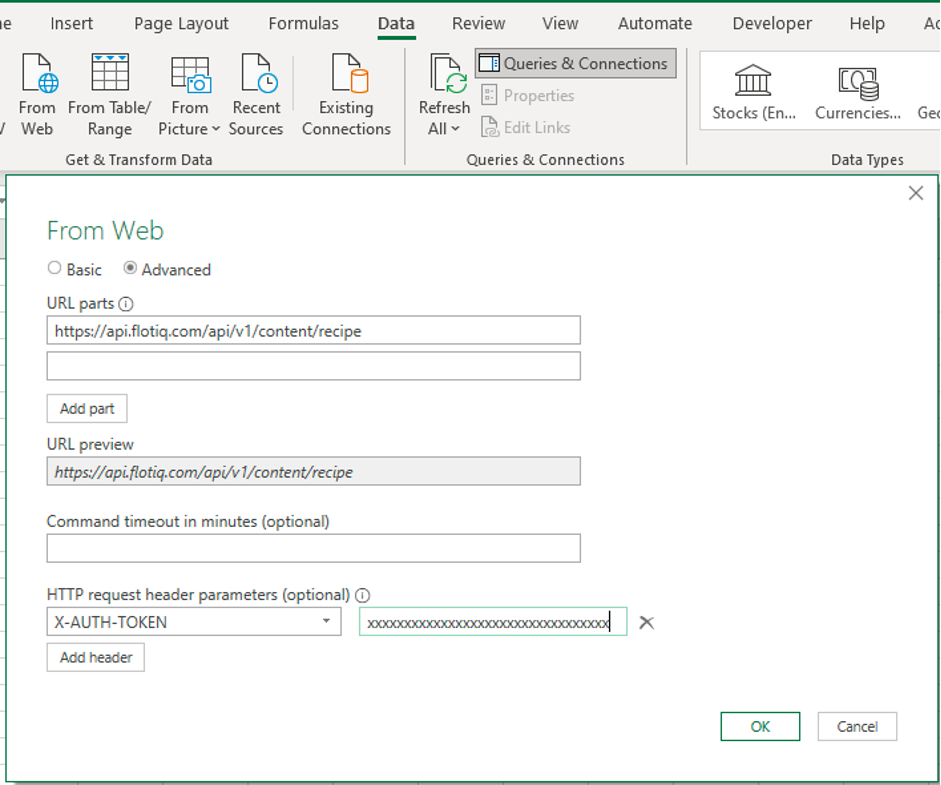
Task: Expand the X-AUTH-TOKEN header dropdown
Action: [326, 621]
